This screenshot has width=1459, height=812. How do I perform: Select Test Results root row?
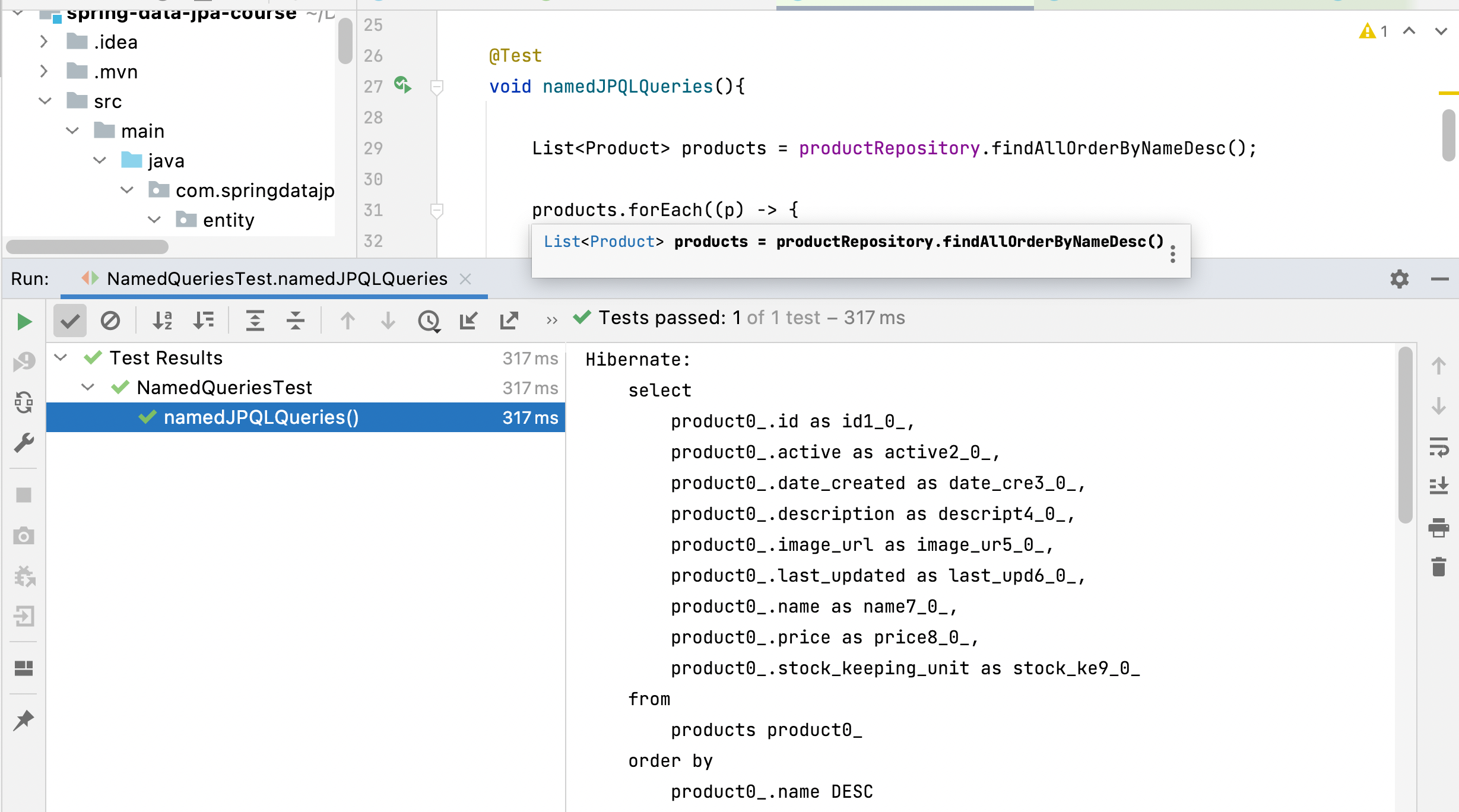pos(306,358)
